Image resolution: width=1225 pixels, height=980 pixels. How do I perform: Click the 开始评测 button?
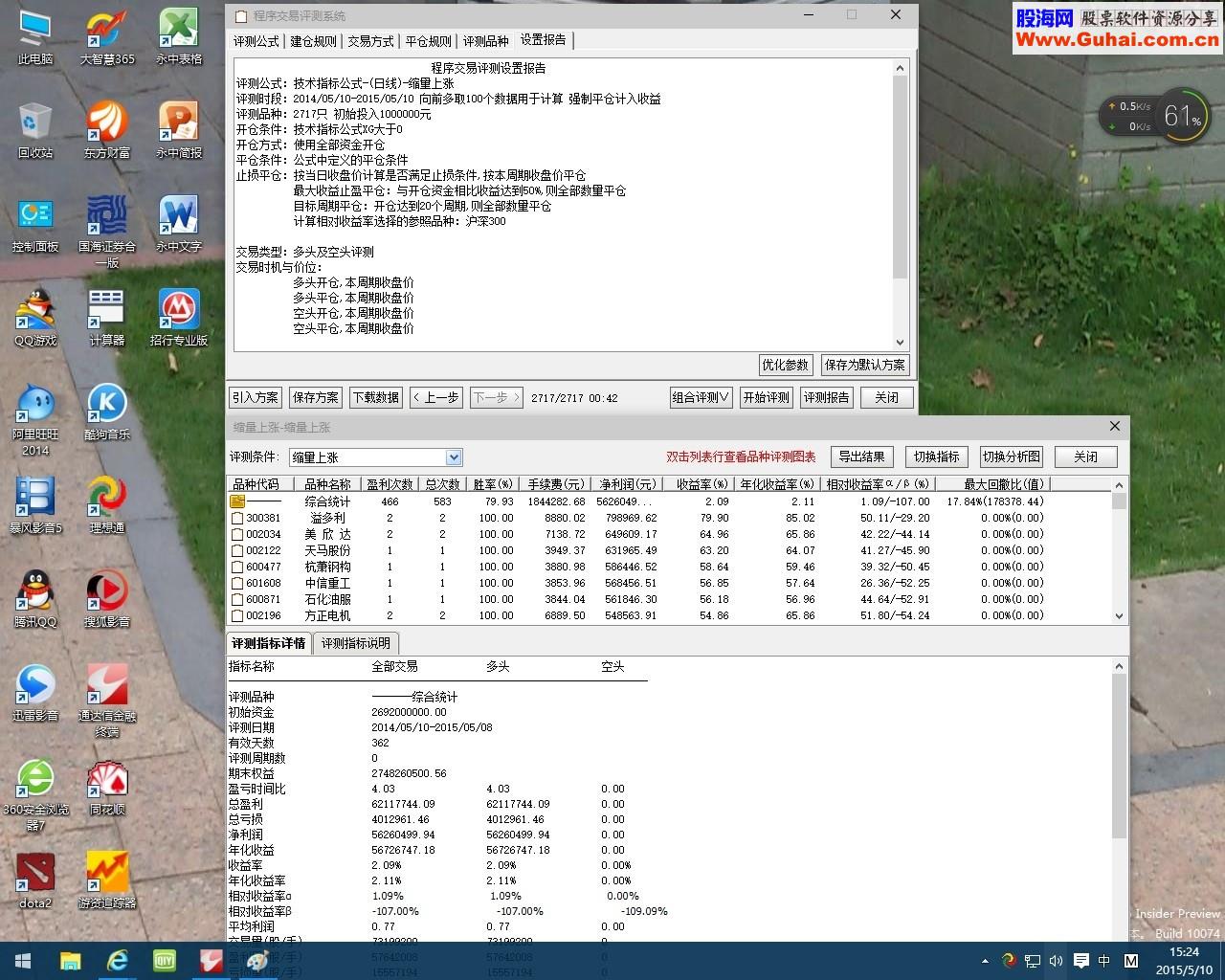[x=766, y=397]
